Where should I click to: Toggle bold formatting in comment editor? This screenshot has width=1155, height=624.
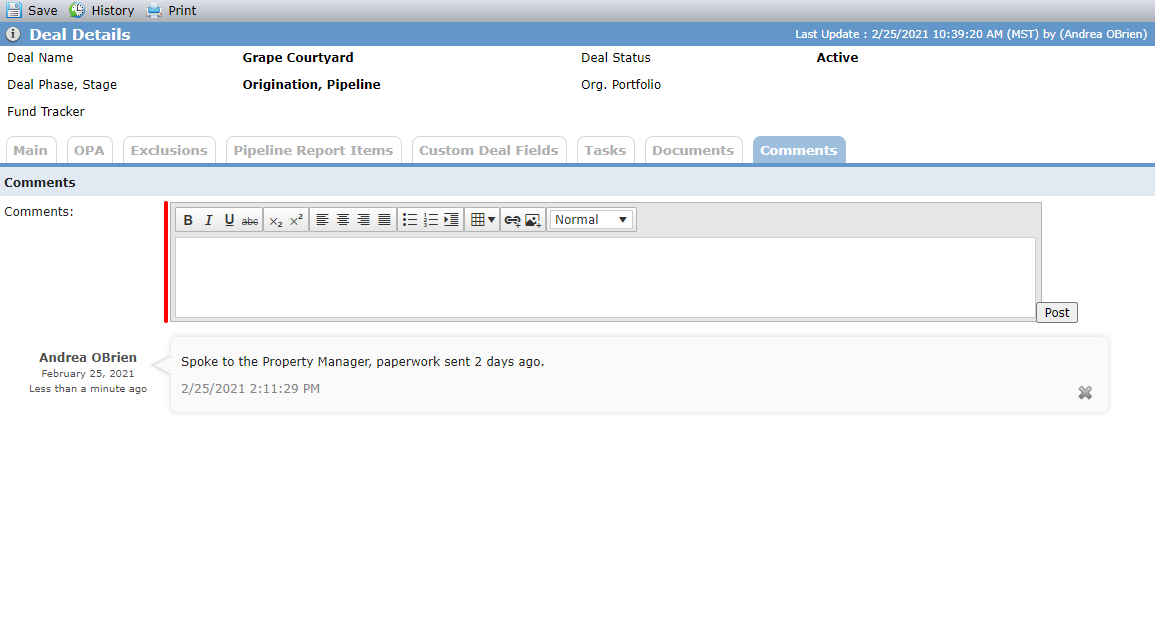tap(188, 220)
